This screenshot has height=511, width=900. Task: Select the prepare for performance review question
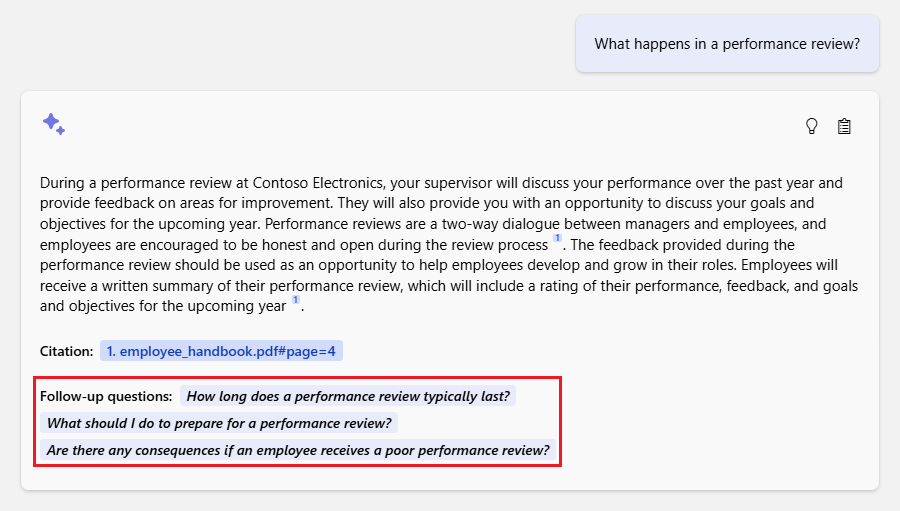pyautogui.click(x=219, y=423)
